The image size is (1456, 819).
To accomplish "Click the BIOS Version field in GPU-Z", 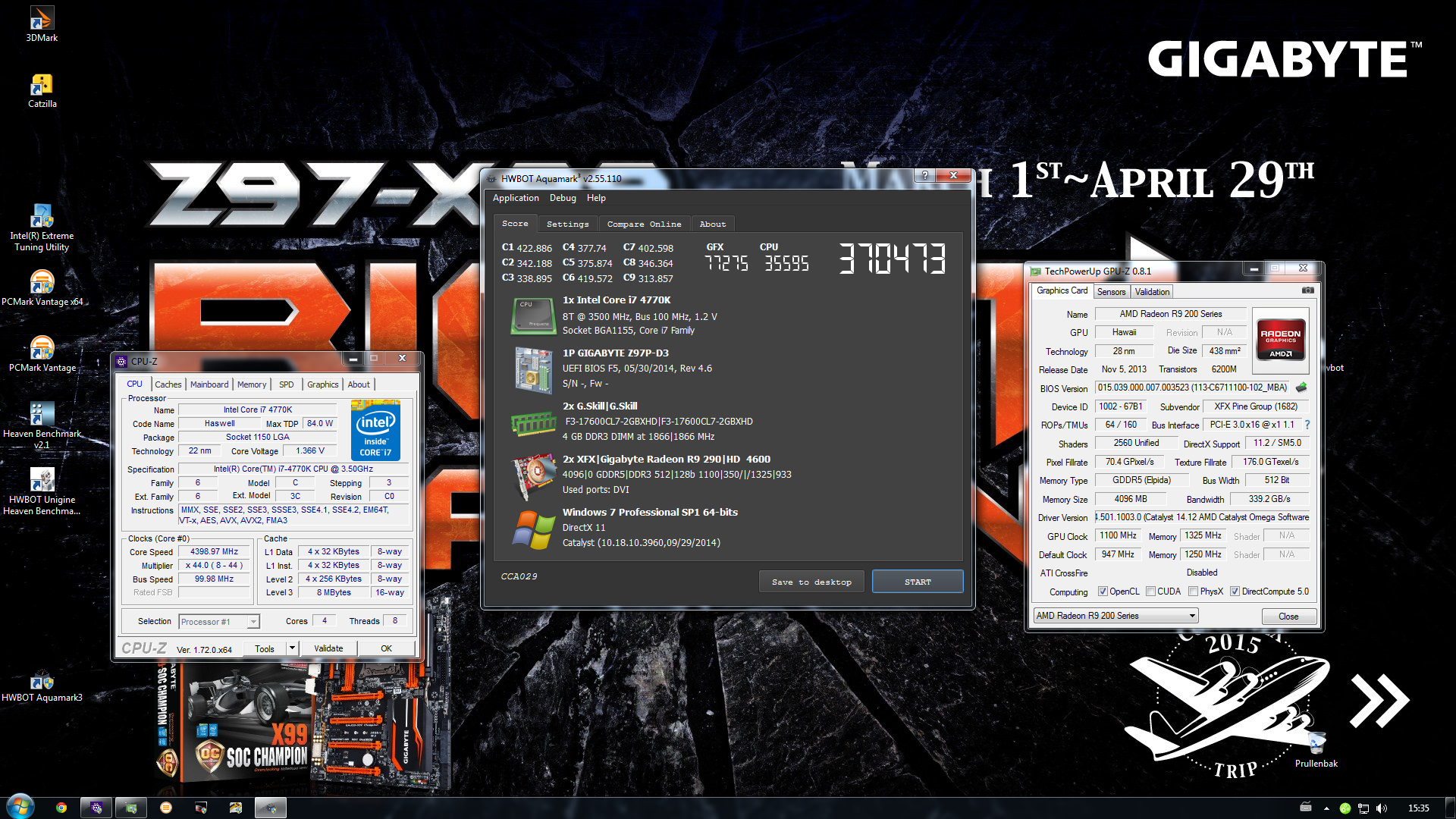I will [1192, 388].
